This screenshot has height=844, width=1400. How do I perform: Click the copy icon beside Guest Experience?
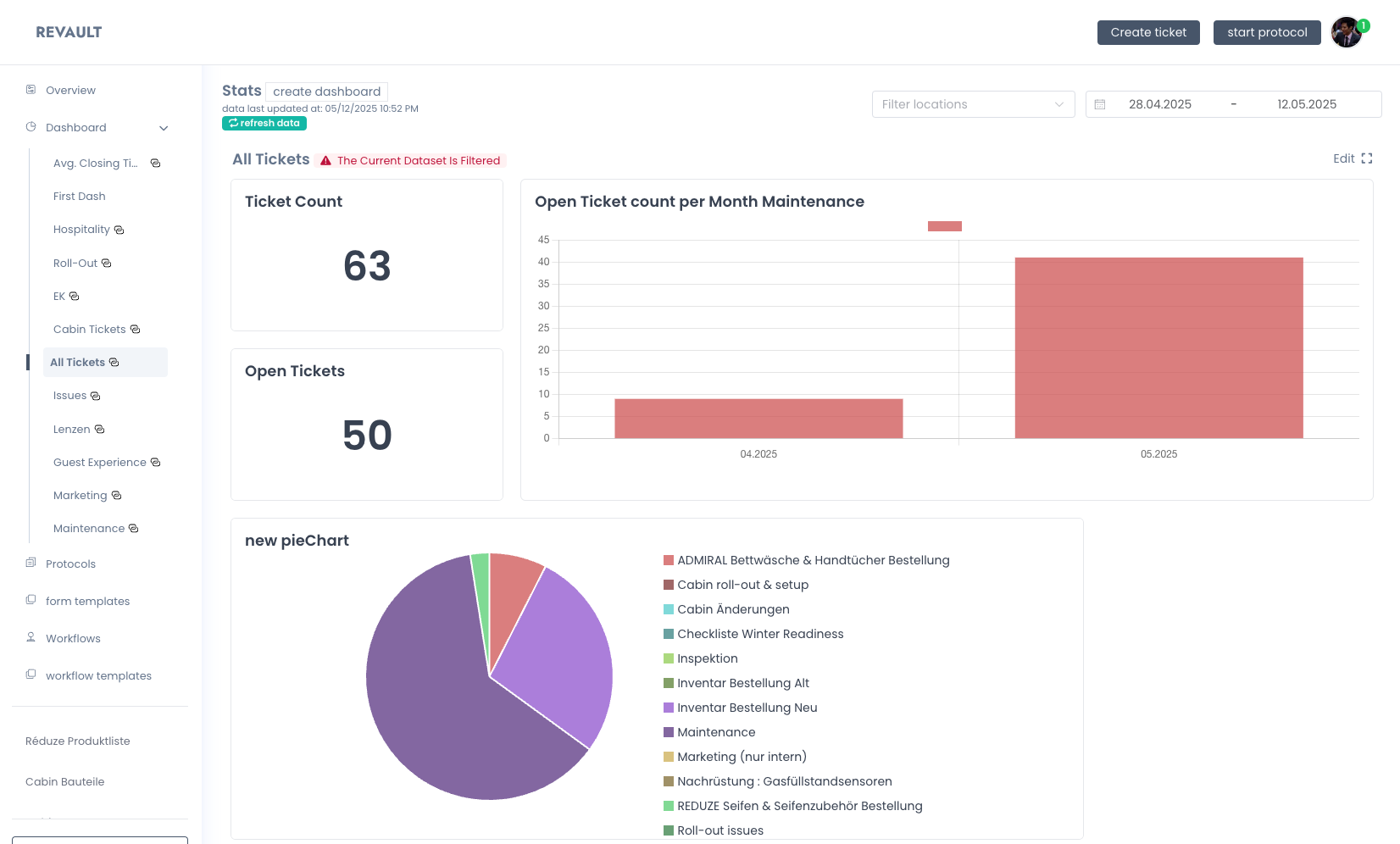pos(155,462)
